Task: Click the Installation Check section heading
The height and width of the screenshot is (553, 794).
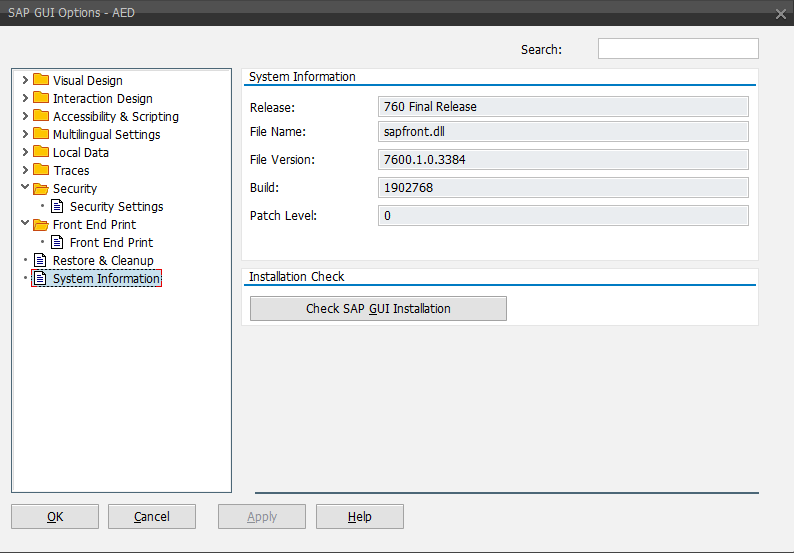Action: coord(297,276)
